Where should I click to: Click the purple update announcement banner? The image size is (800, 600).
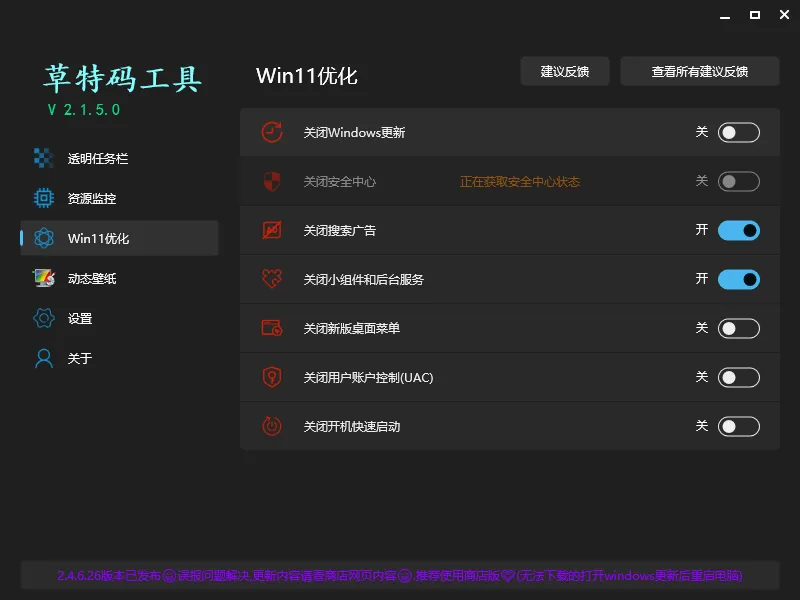[399, 576]
